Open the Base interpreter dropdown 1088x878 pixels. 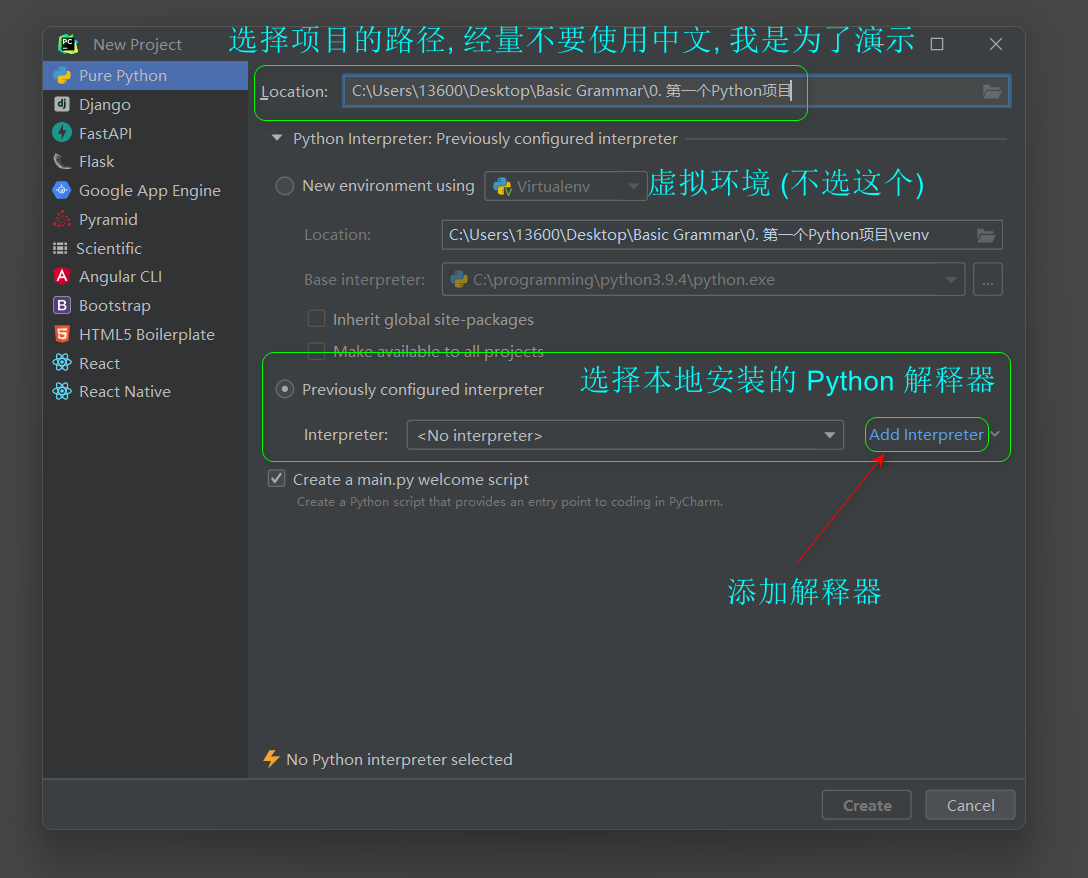click(x=951, y=280)
